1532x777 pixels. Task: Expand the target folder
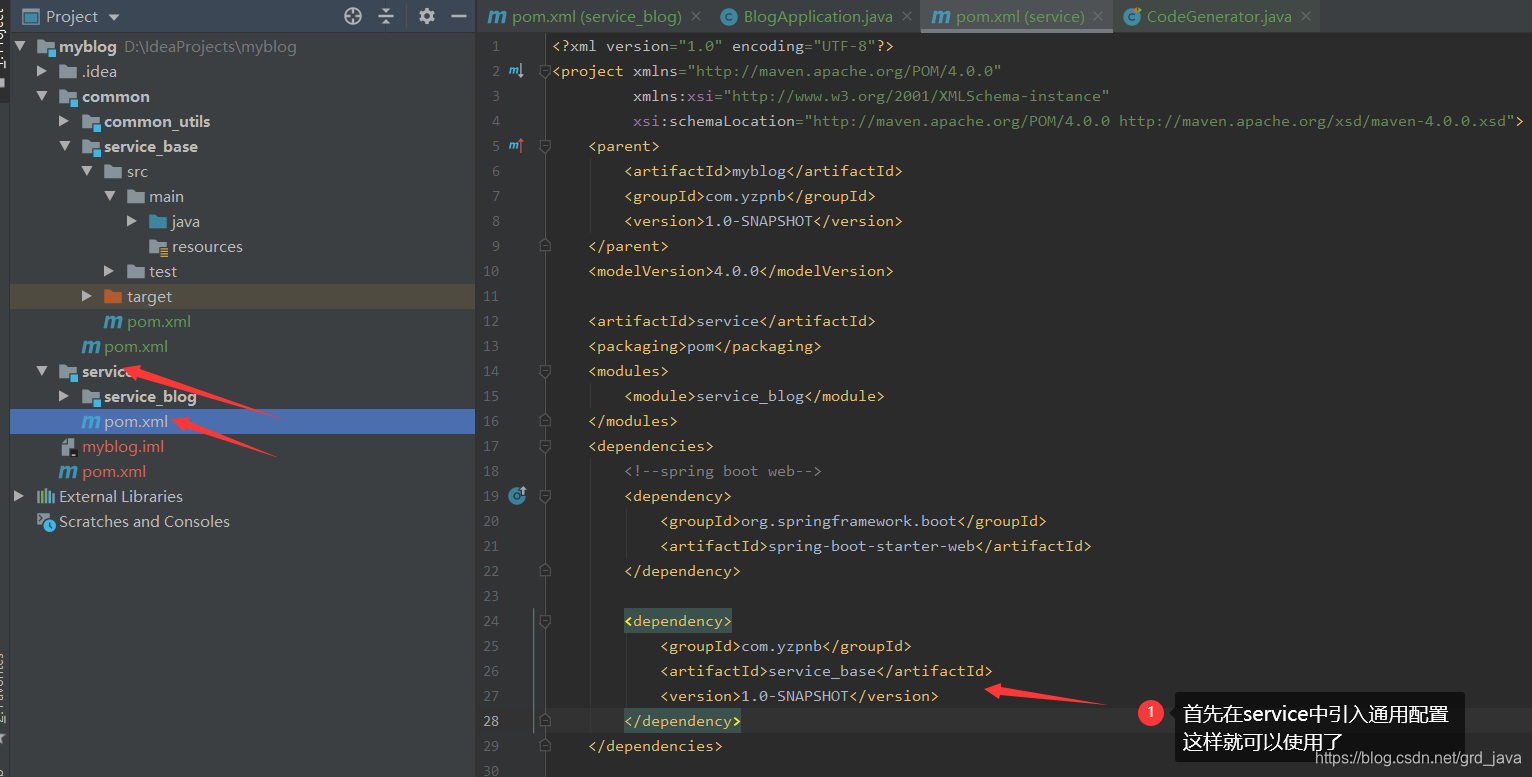tap(87, 296)
